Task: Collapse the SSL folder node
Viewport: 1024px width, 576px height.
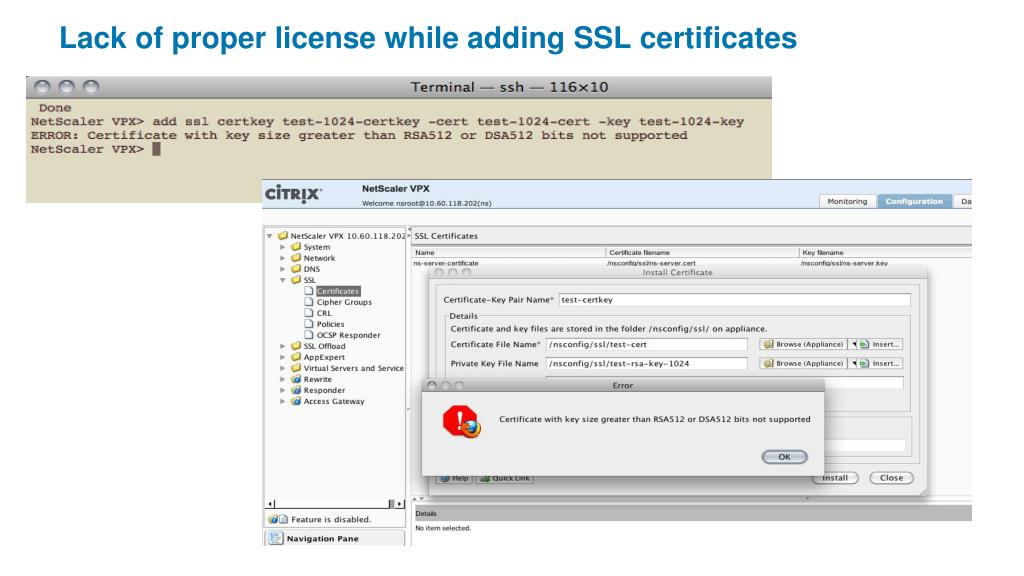Action: point(283,280)
